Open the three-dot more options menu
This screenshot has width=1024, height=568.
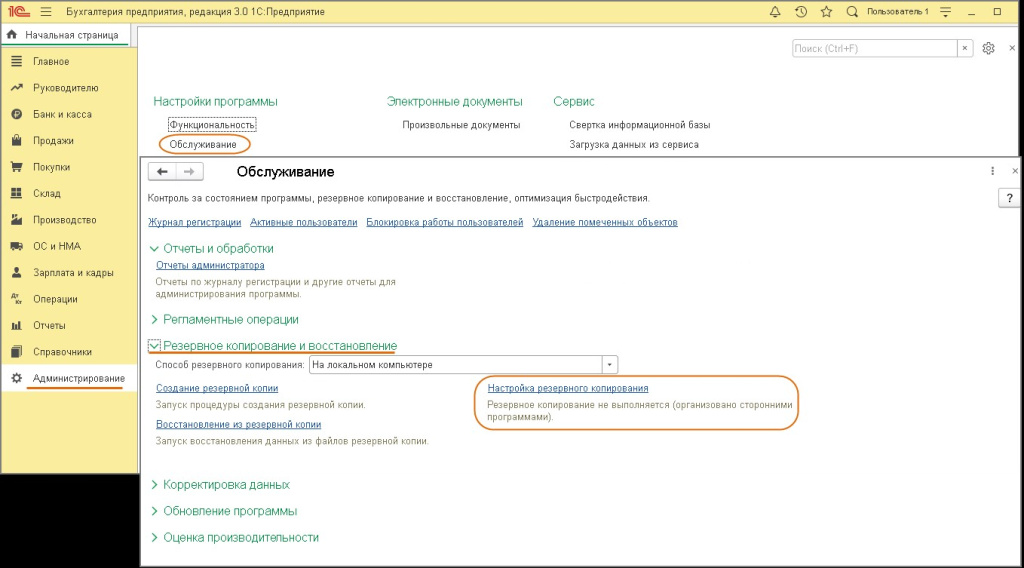click(992, 171)
